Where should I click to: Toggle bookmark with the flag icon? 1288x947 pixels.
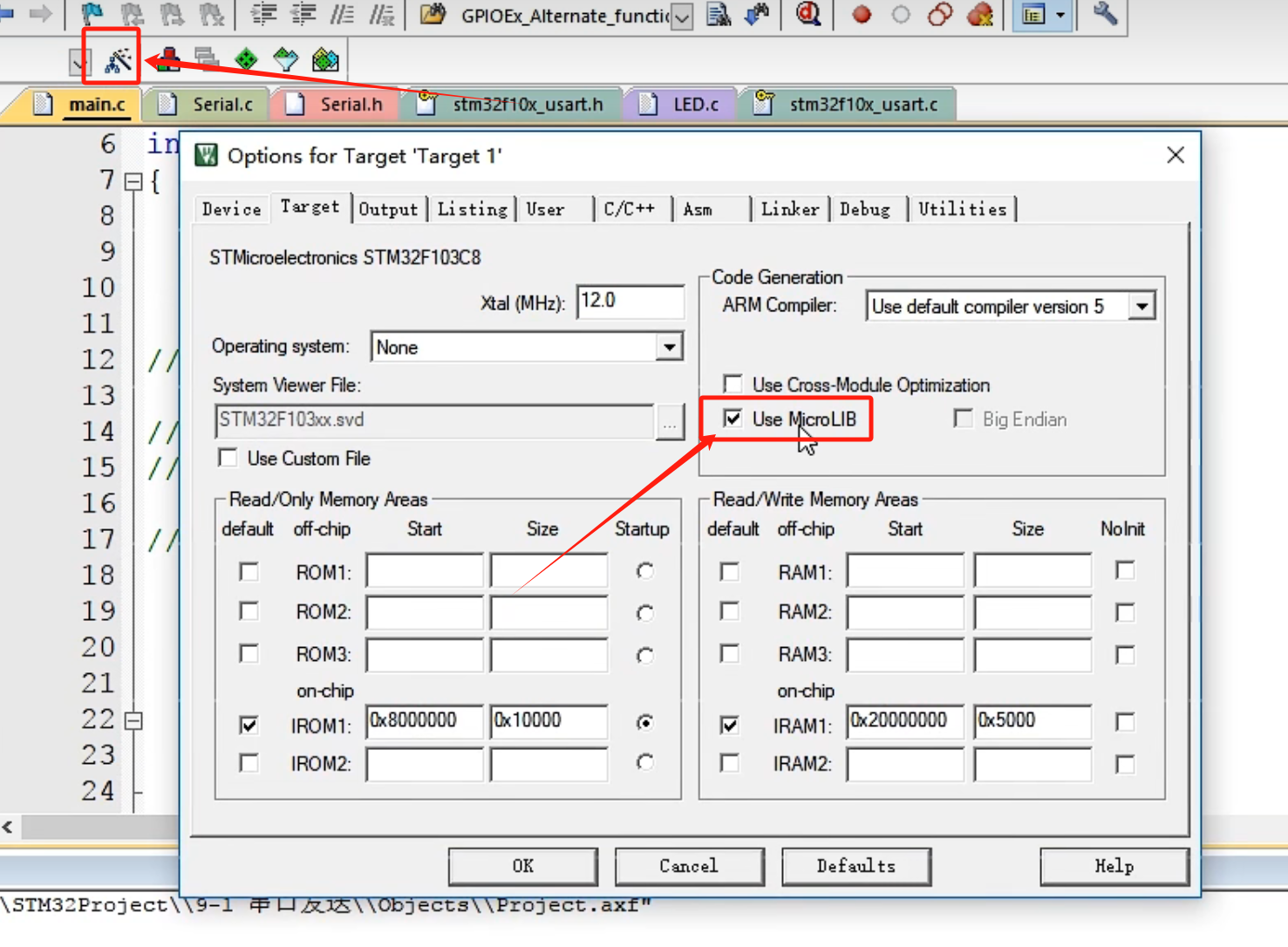click(x=92, y=15)
